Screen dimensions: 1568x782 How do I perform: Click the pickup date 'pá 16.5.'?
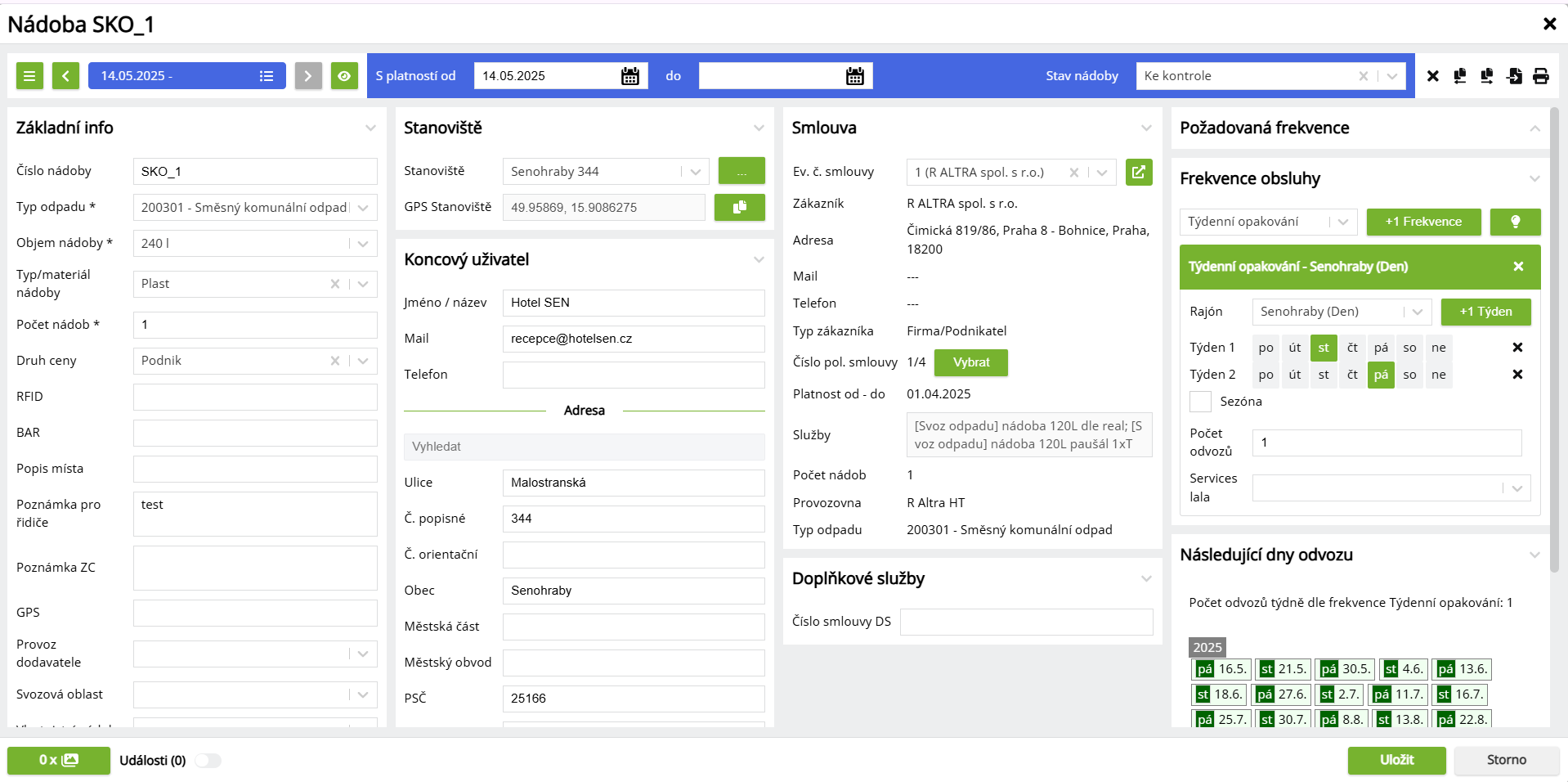click(1221, 669)
